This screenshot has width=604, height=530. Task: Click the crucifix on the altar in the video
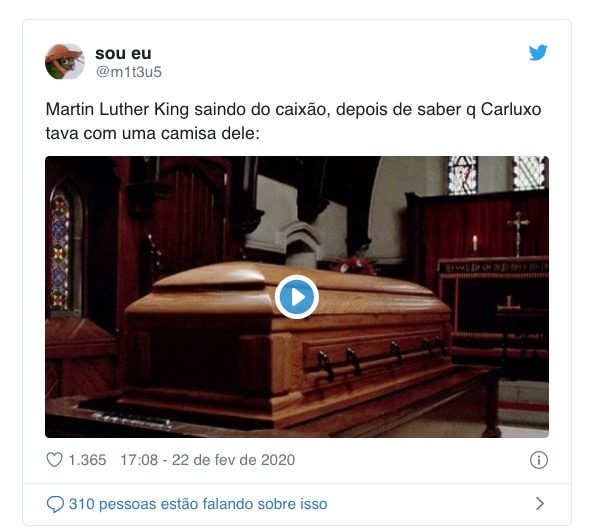[518, 233]
